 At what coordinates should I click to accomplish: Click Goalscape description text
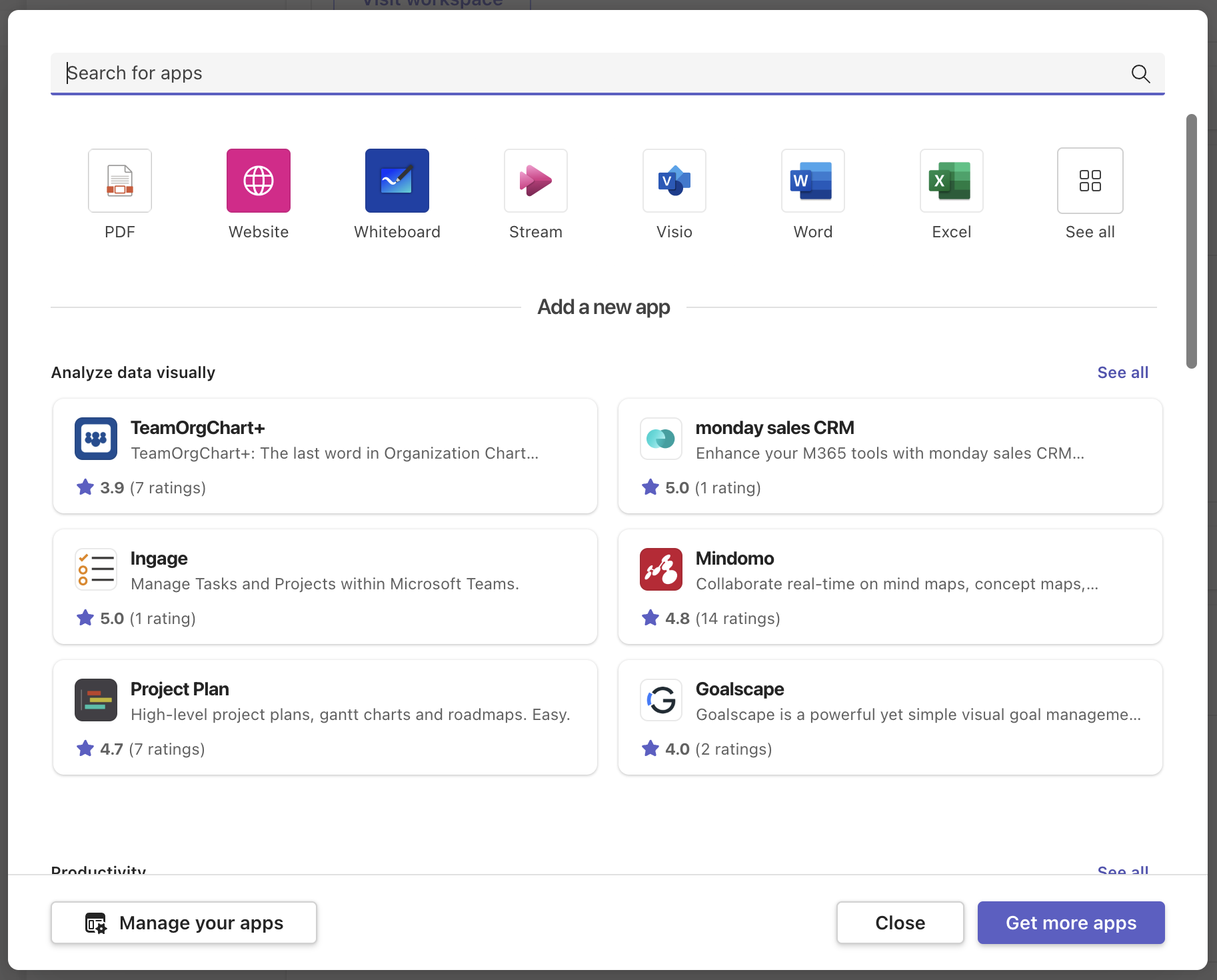tap(918, 715)
